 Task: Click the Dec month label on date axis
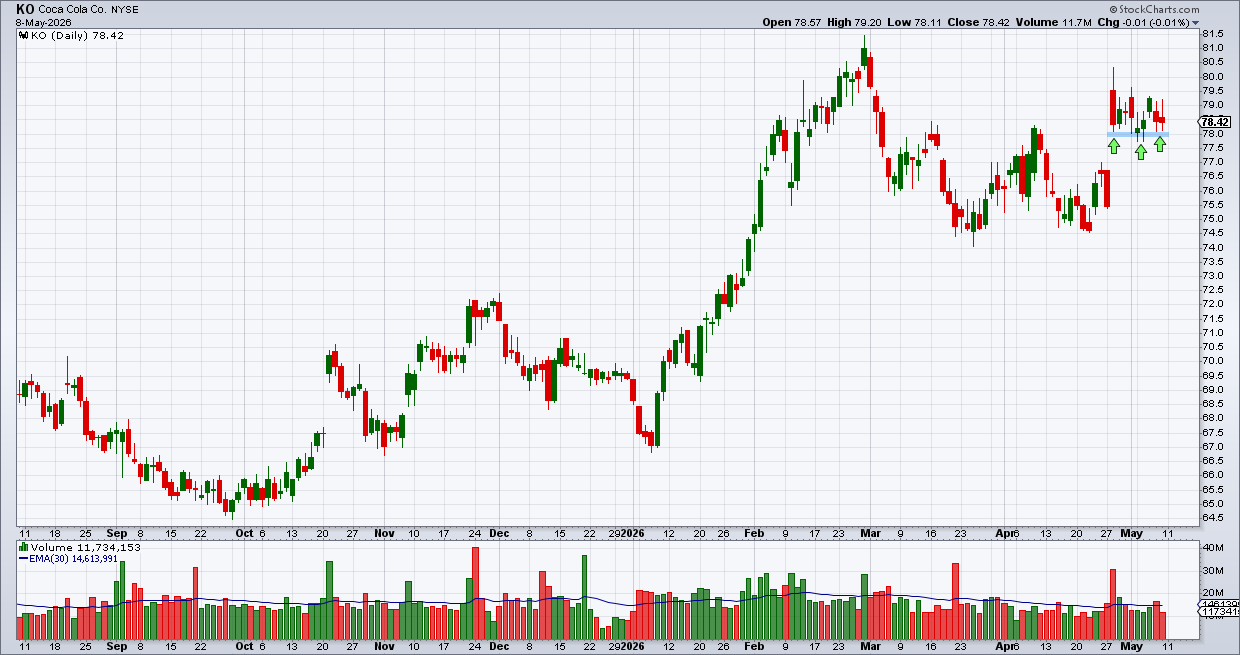coord(499,534)
